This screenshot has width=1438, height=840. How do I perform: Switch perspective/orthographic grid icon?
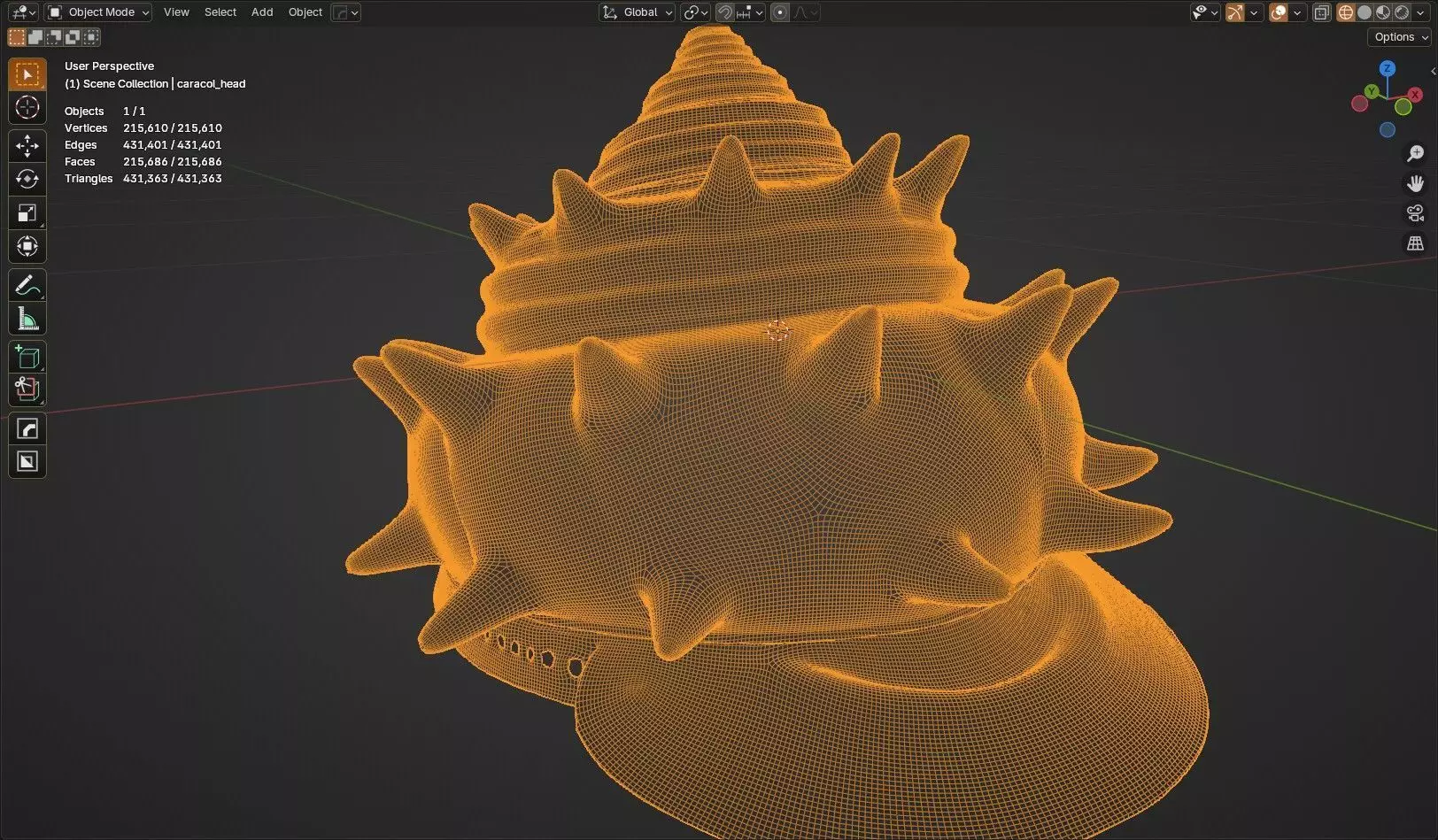(x=1415, y=243)
